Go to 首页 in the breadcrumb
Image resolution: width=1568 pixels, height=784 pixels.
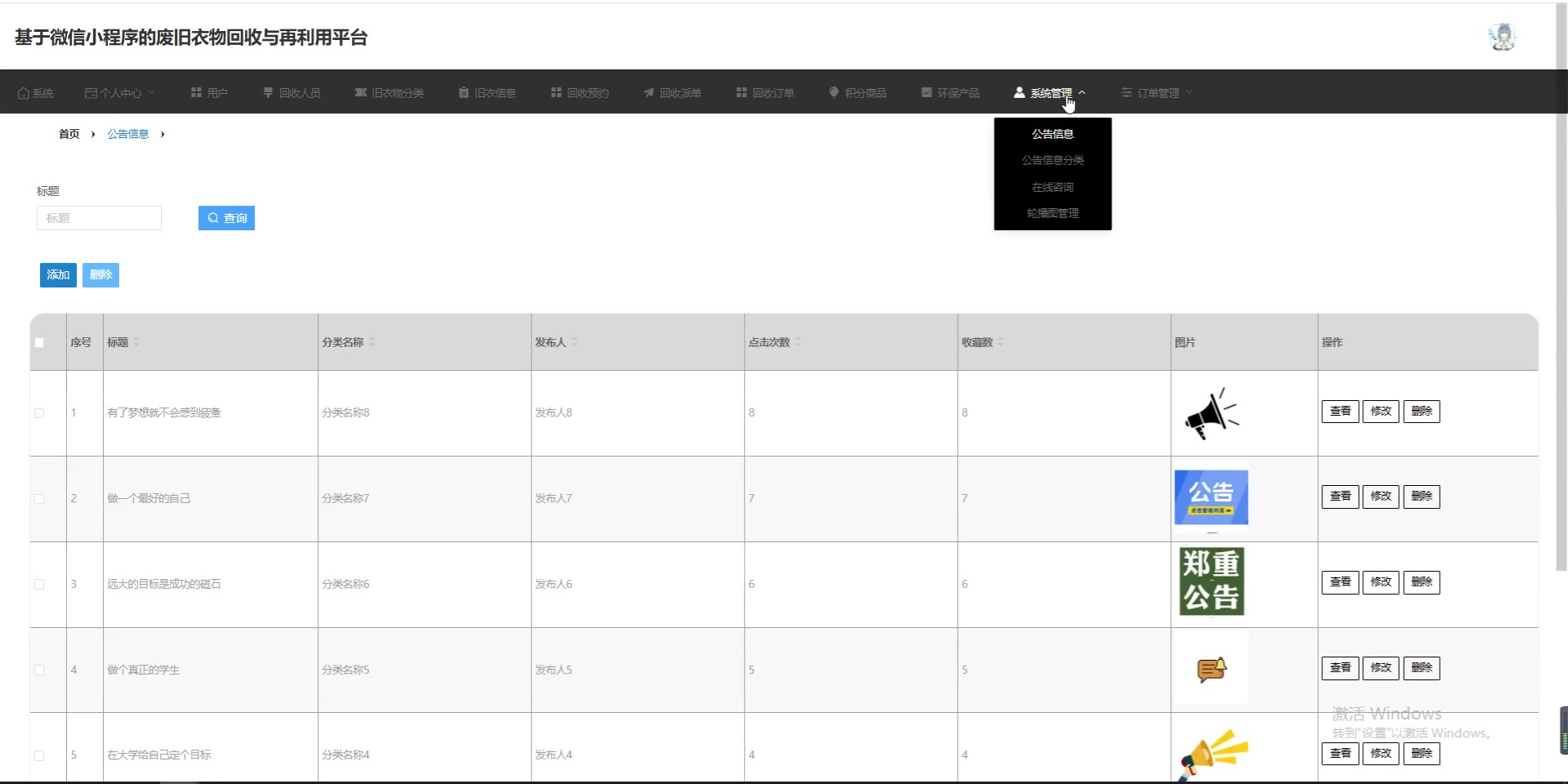point(69,134)
